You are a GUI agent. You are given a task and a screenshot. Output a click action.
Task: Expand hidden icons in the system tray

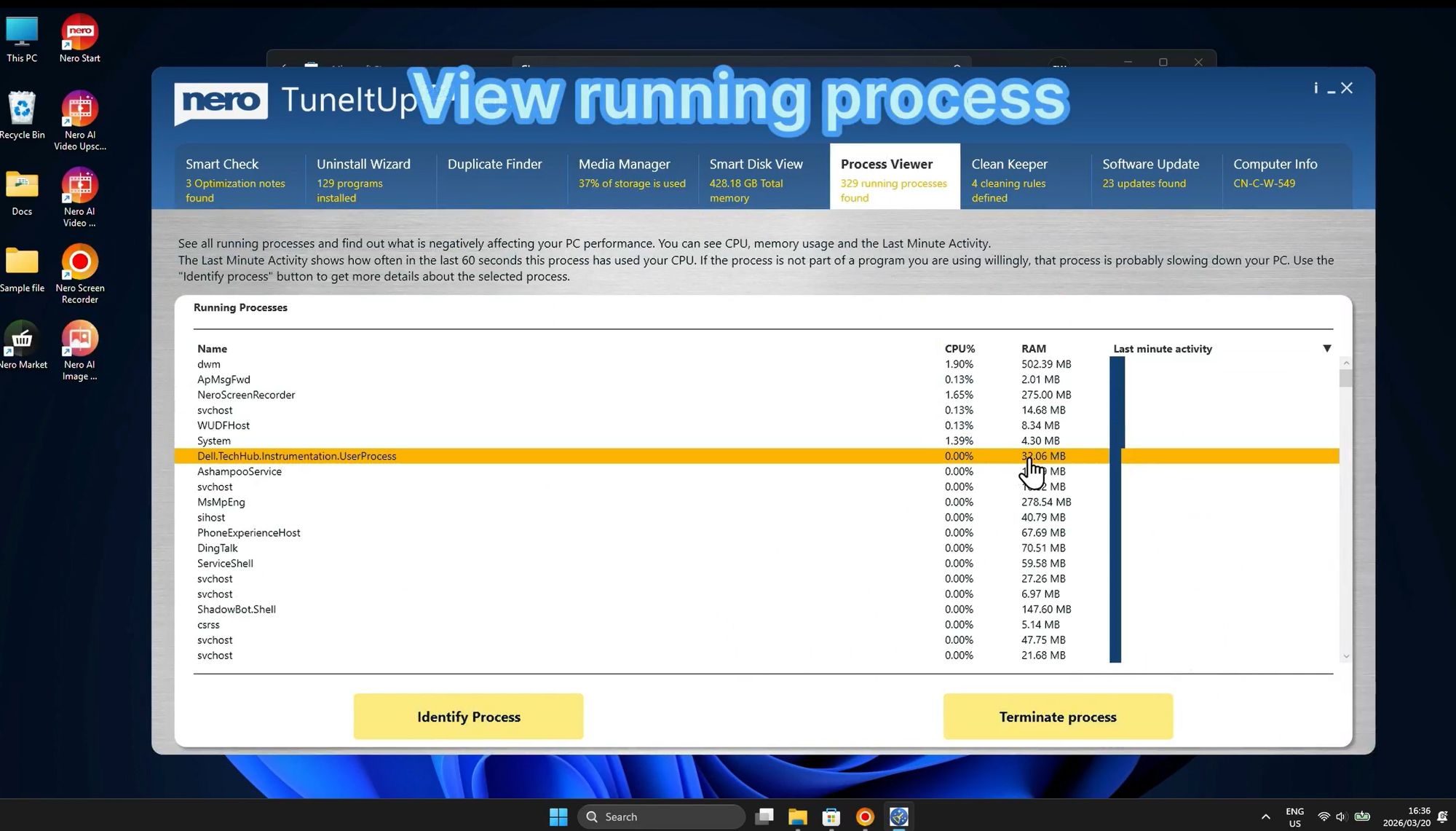(x=1265, y=816)
